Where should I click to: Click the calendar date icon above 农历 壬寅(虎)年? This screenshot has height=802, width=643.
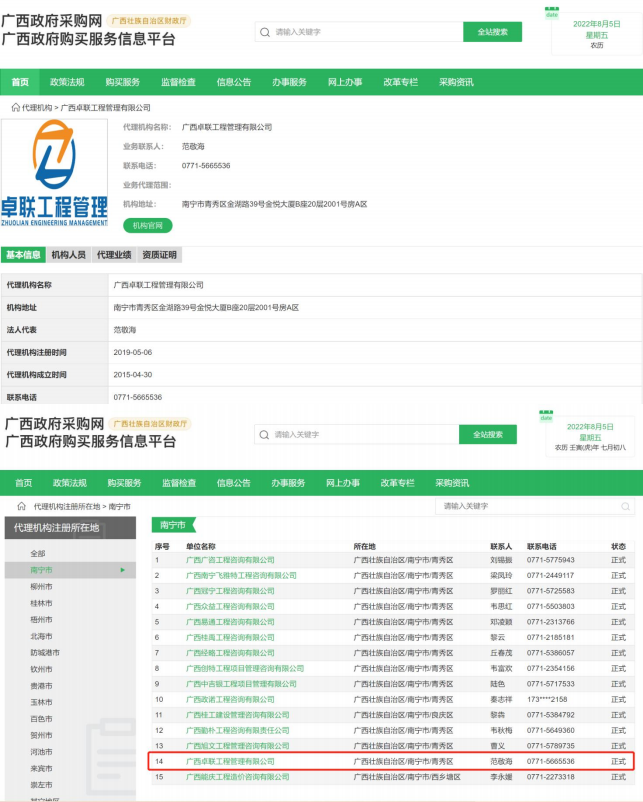[x=546, y=415]
